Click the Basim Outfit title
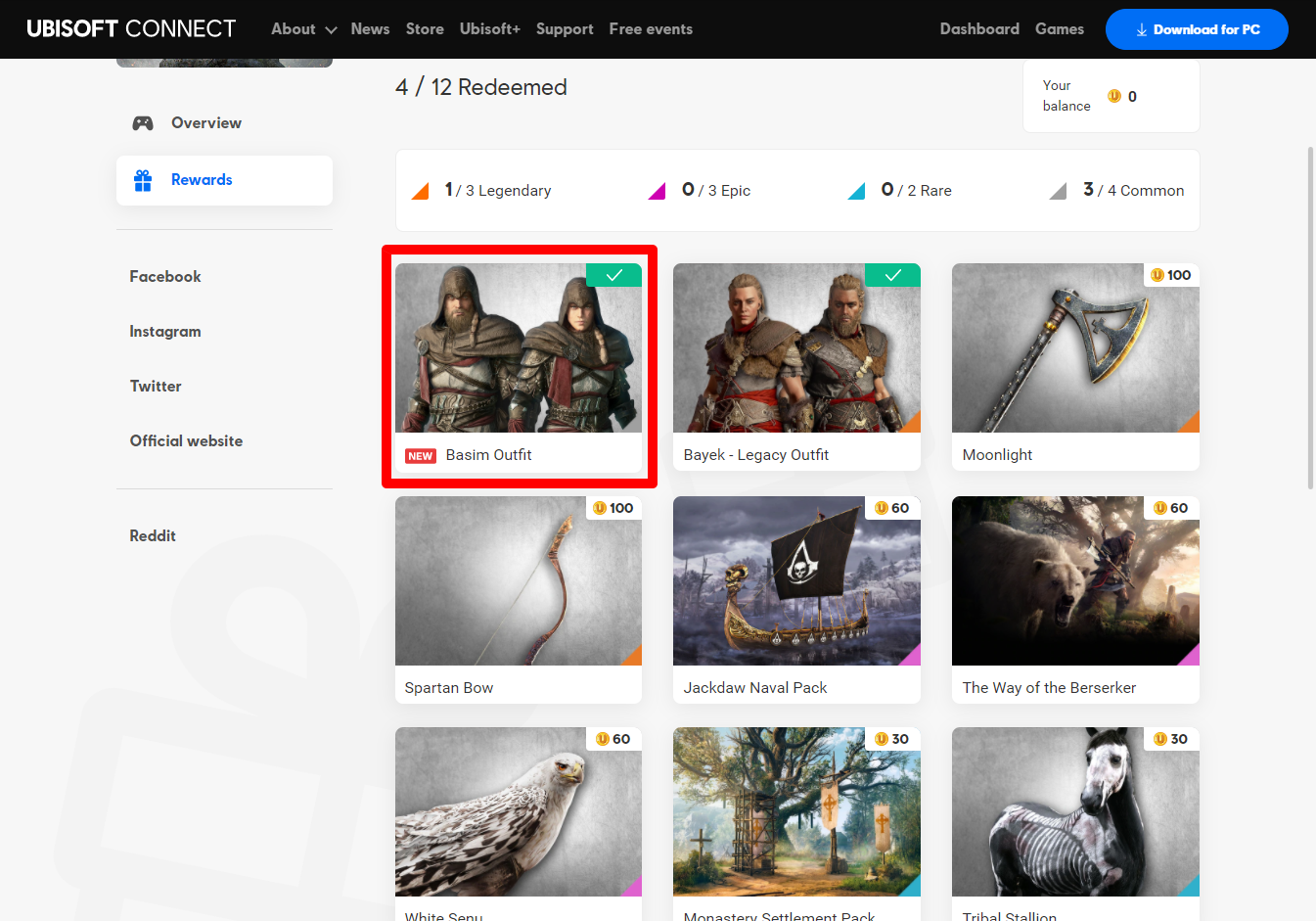Viewport: 1316px width, 921px height. point(488,455)
